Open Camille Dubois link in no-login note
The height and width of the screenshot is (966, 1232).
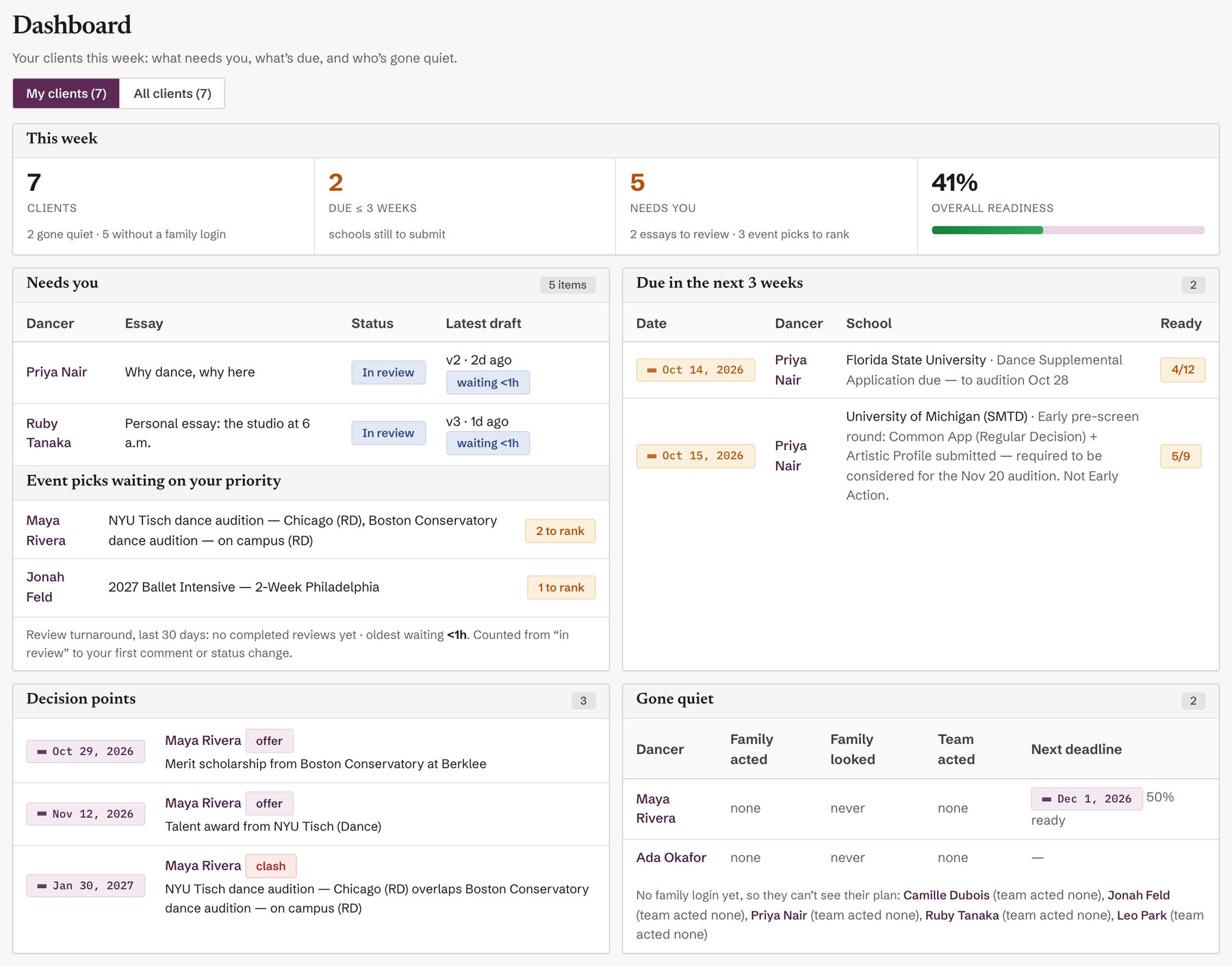pos(946,896)
